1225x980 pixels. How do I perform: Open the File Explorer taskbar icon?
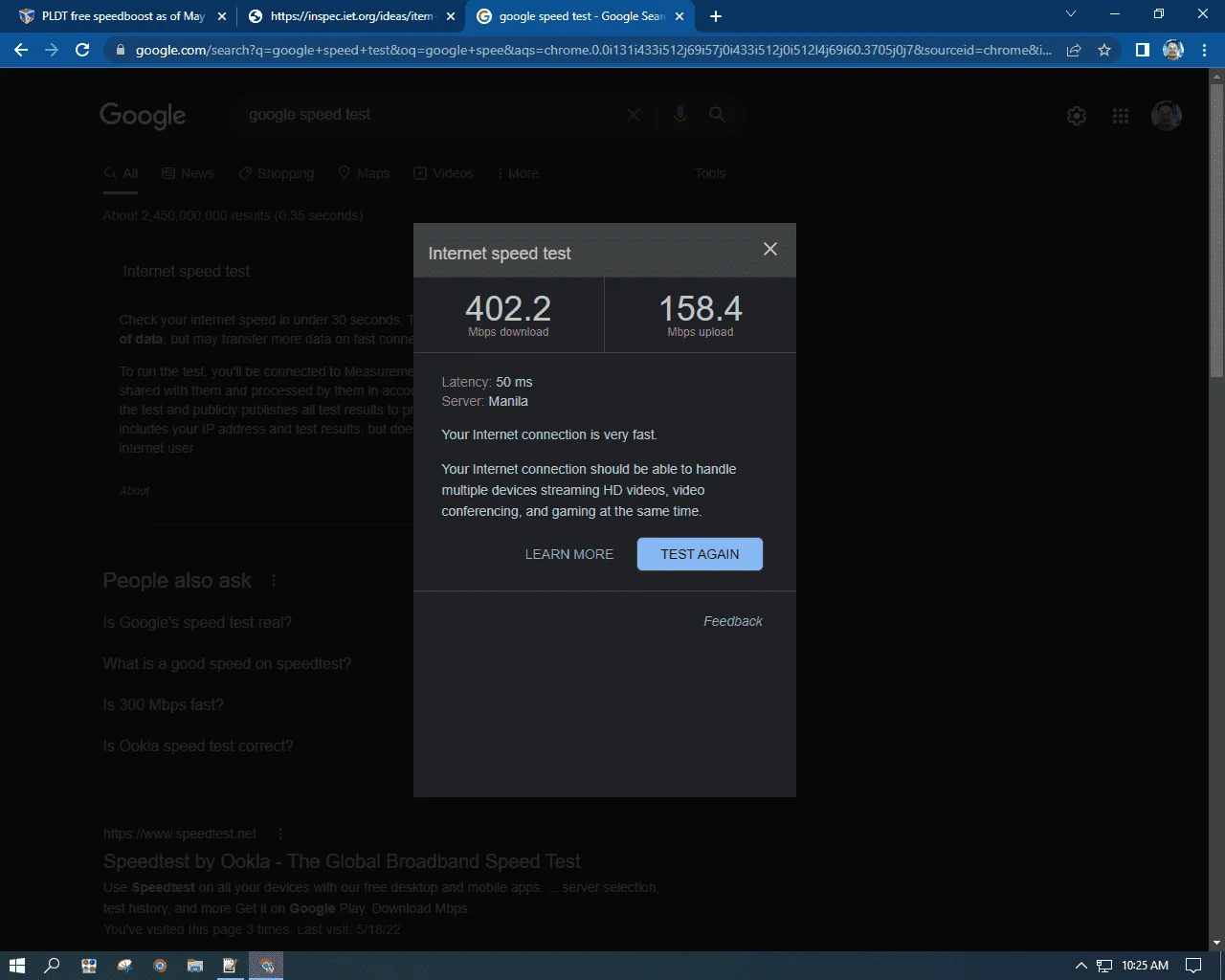[x=194, y=965]
